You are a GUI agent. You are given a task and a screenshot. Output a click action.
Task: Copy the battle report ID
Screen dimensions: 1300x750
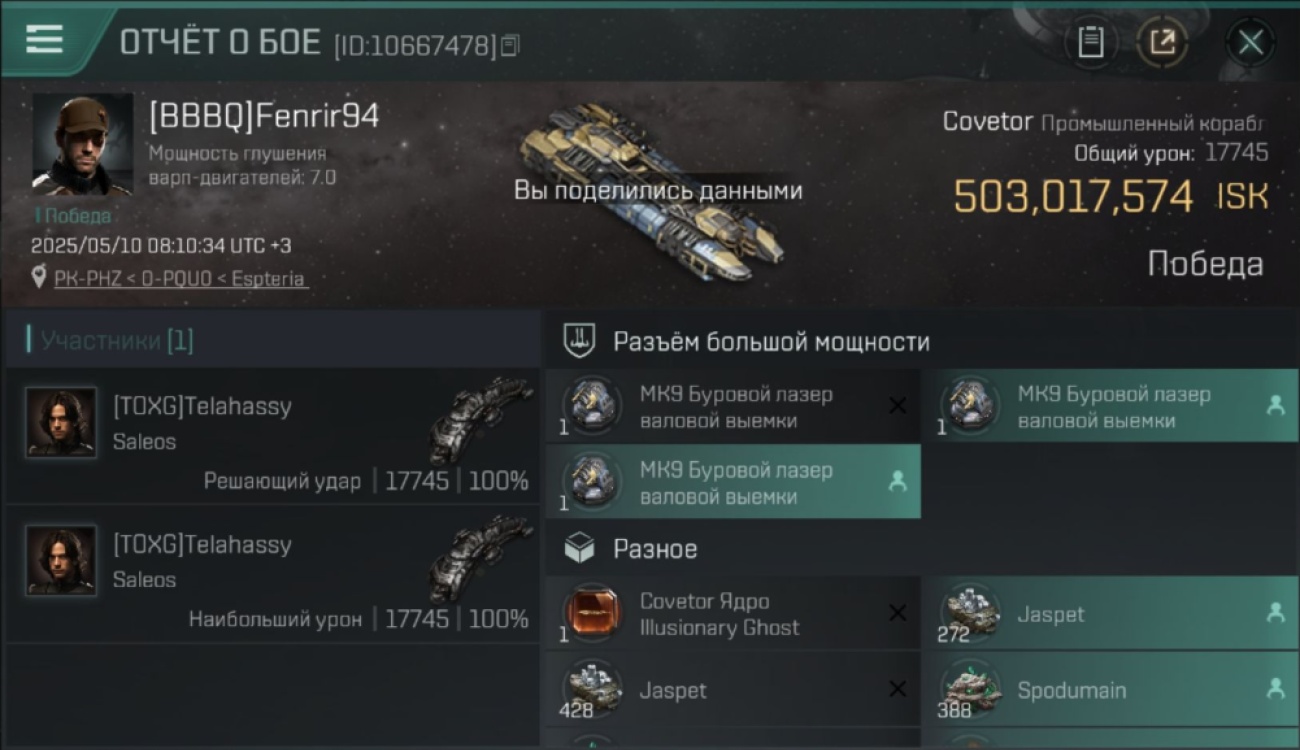[x=510, y=45]
